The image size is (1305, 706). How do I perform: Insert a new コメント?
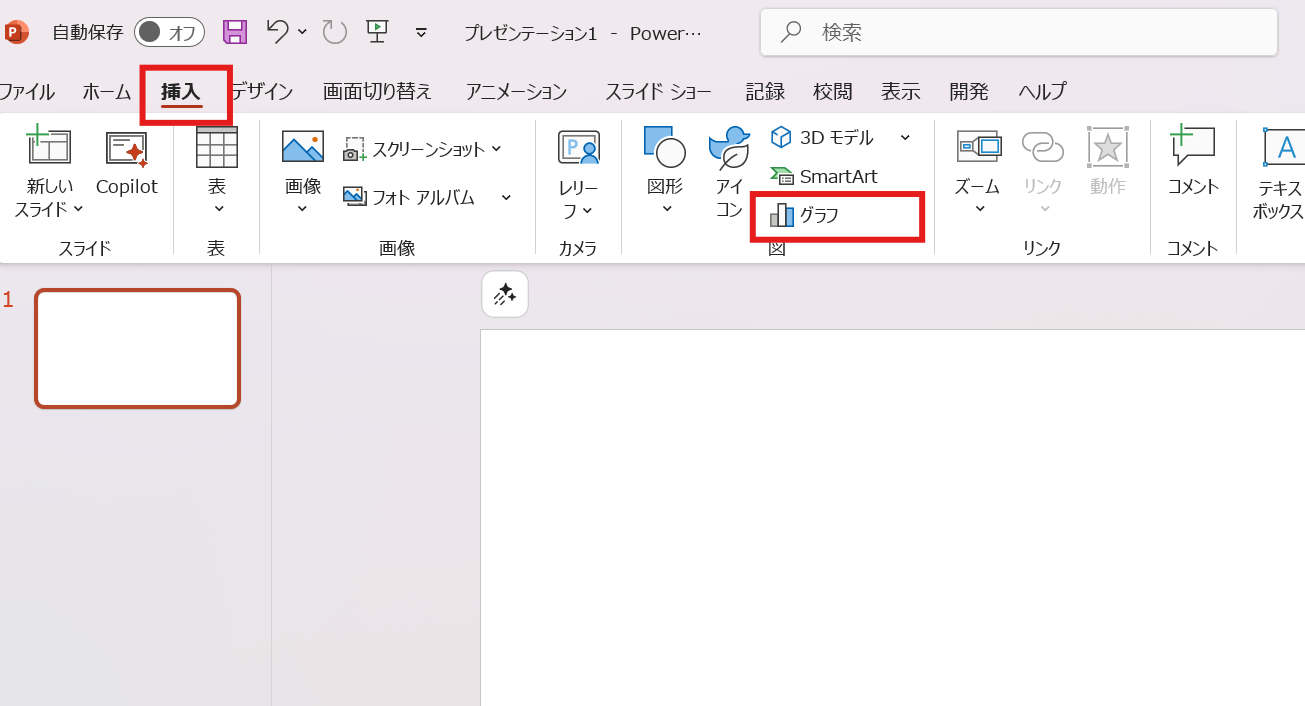(x=1192, y=168)
